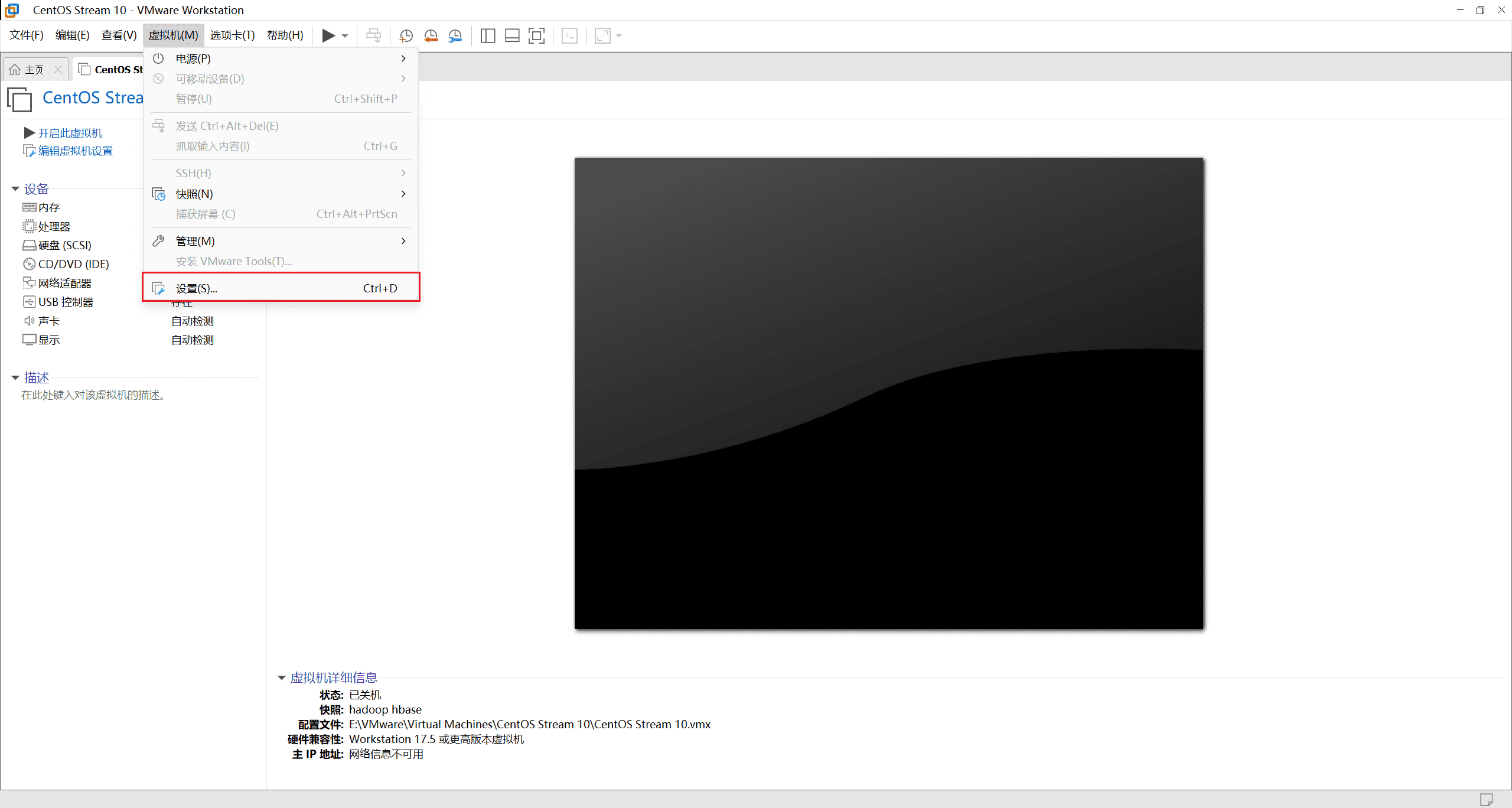Viewport: 1512px width, 808px height.
Task: Open the 文件(F) menu
Action: tap(27, 35)
